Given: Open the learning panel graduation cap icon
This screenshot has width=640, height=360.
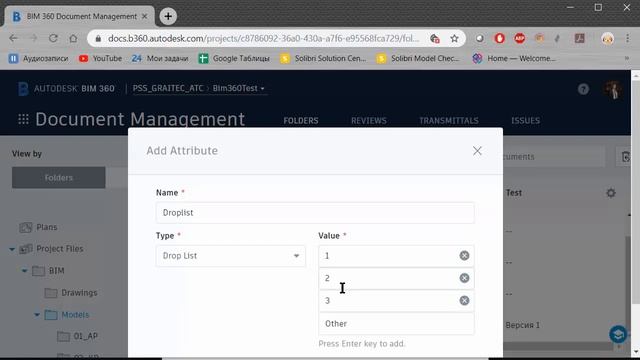Looking at the screenshot, I should point(618,334).
